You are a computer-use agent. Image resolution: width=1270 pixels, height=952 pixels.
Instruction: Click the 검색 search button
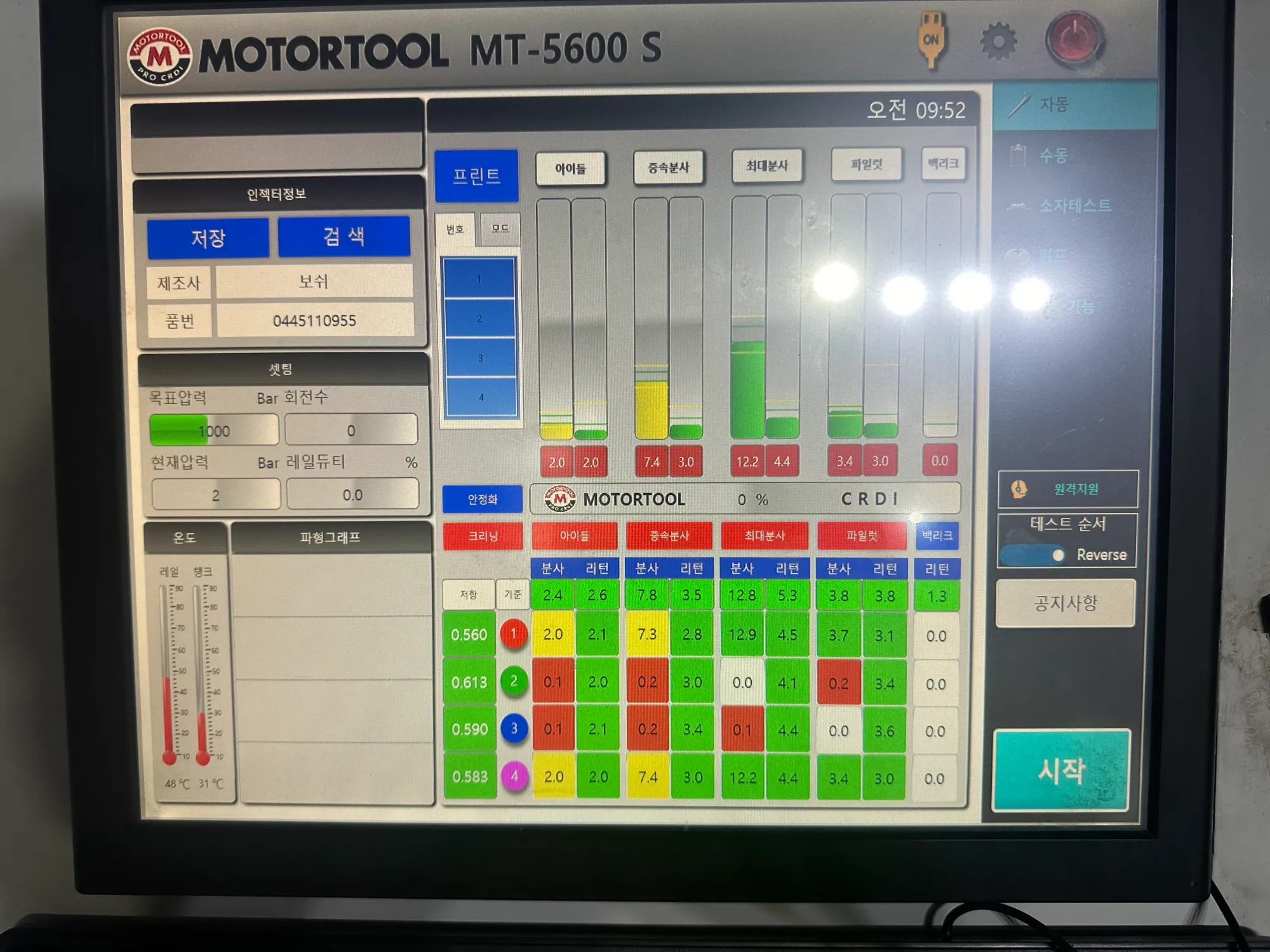point(344,237)
